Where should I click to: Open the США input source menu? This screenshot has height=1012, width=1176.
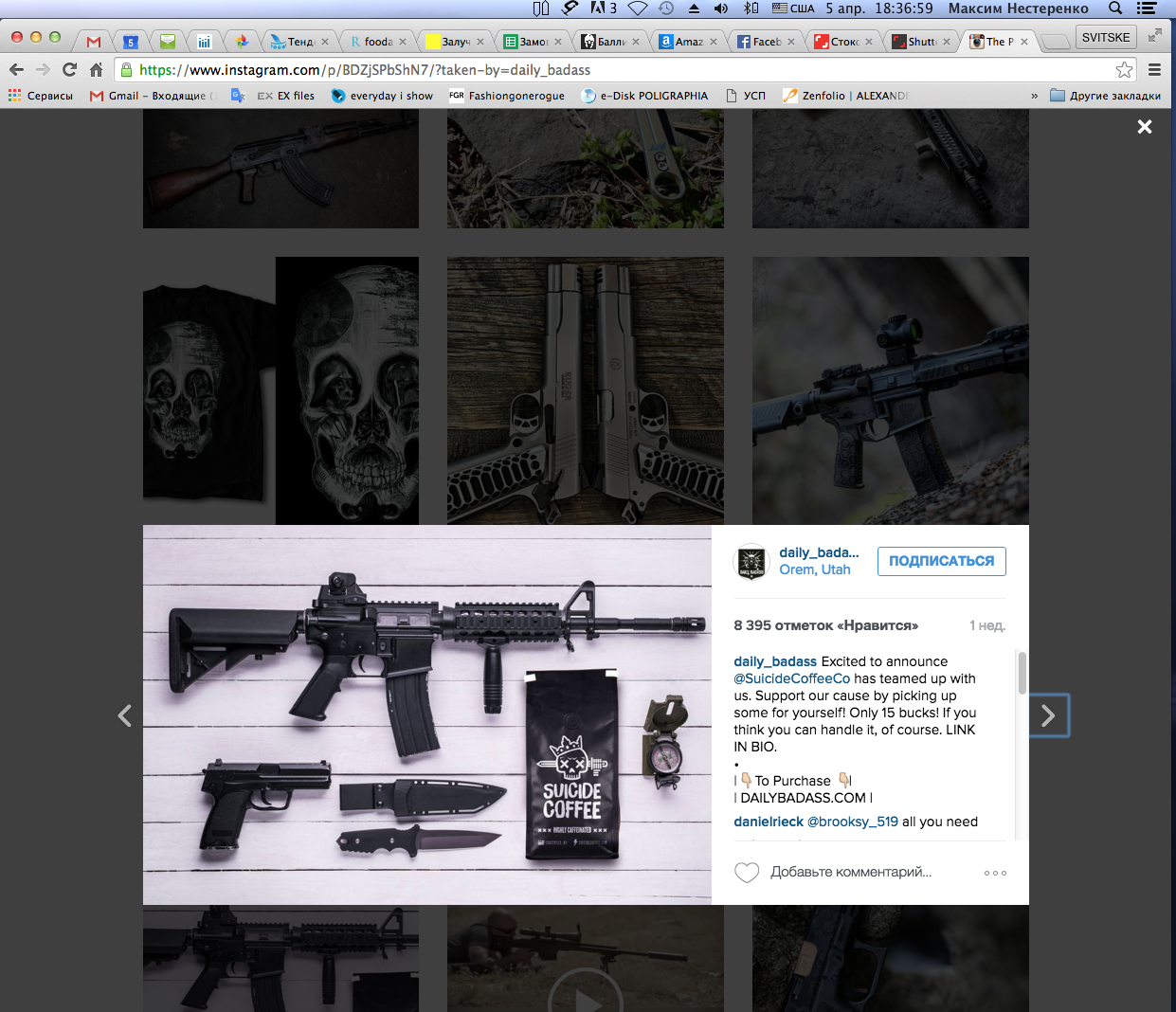(x=793, y=9)
